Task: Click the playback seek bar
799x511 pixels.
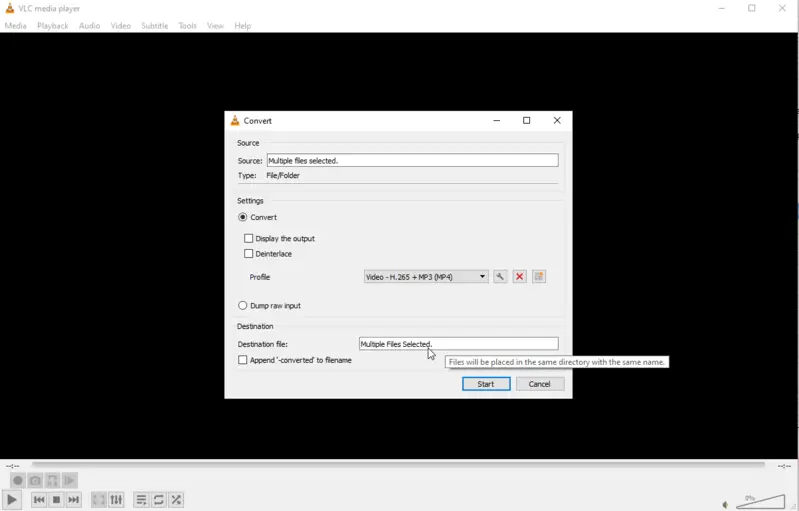Action: tap(398, 464)
